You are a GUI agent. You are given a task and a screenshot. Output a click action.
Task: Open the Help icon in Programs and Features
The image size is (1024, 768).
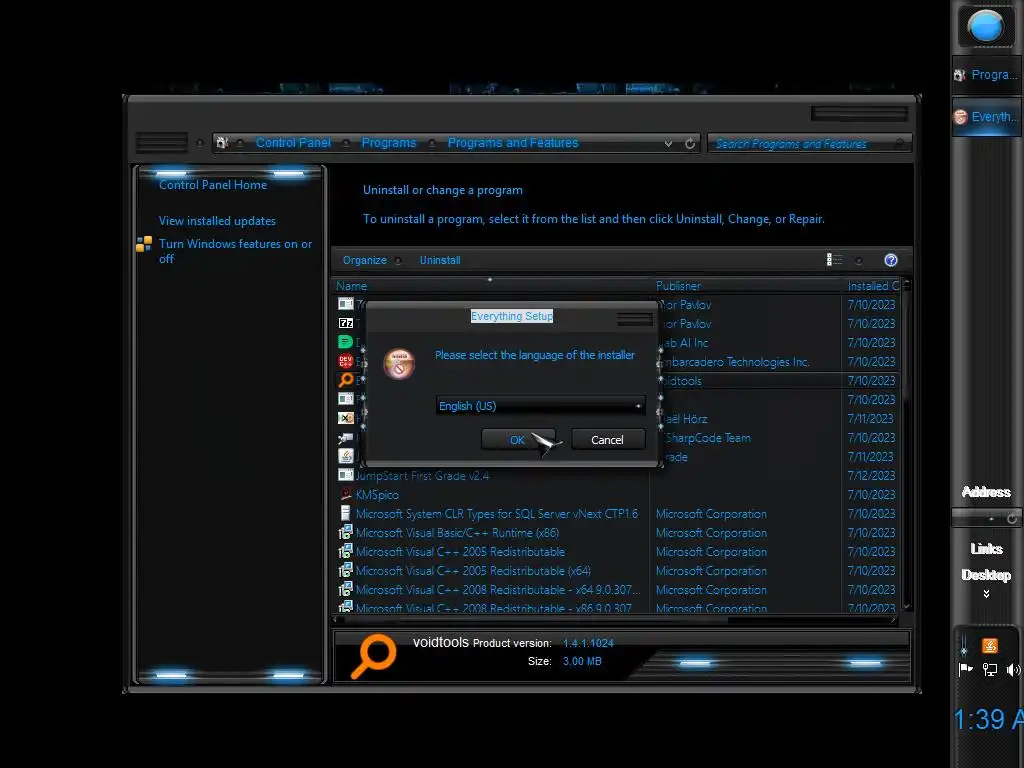(x=891, y=260)
